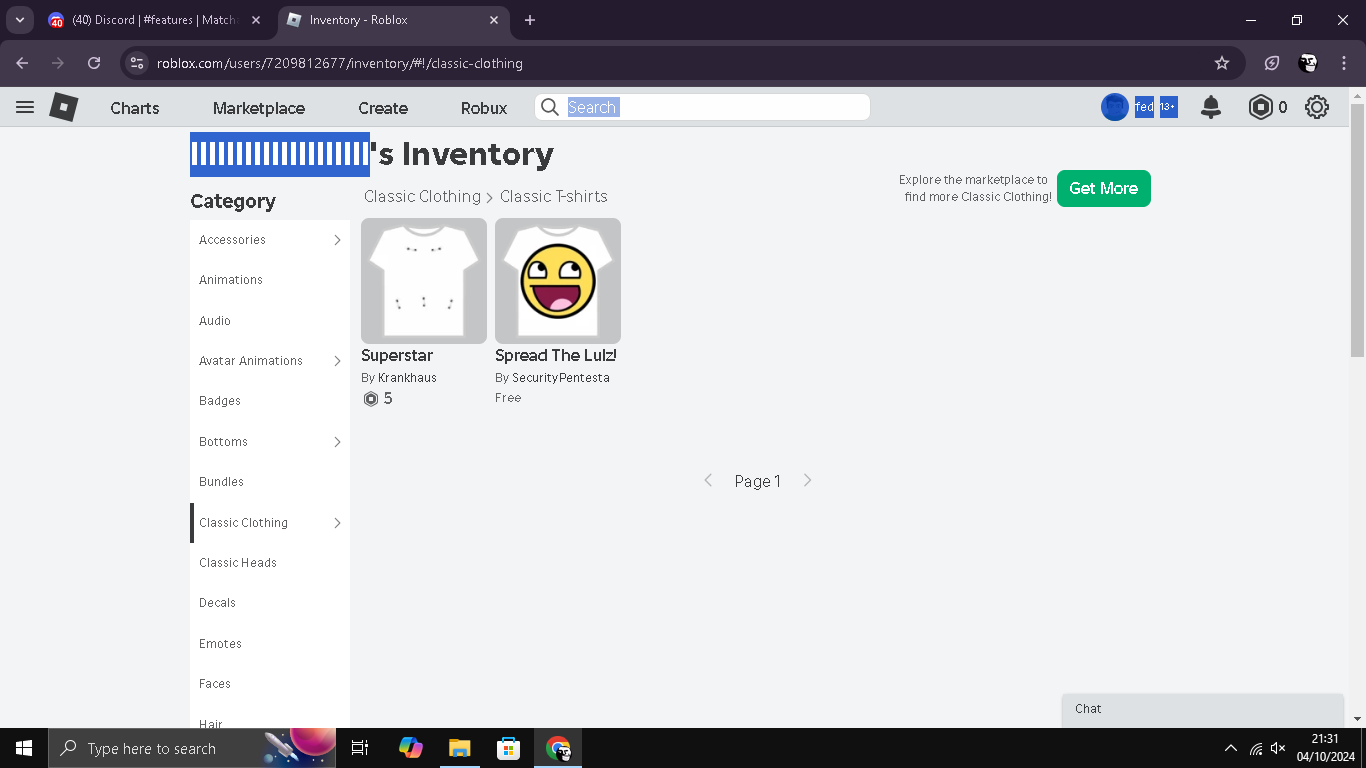Close the Inventory - Roblox tab

494,20
